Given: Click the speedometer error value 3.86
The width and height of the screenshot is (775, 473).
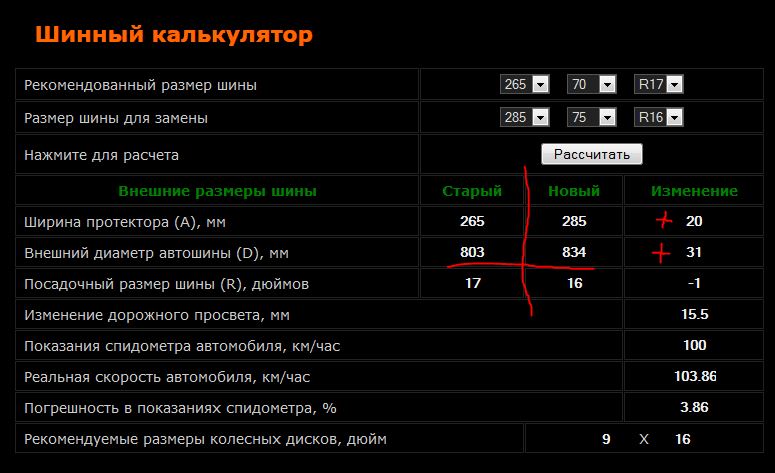Looking at the screenshot, I should (694, 407).
